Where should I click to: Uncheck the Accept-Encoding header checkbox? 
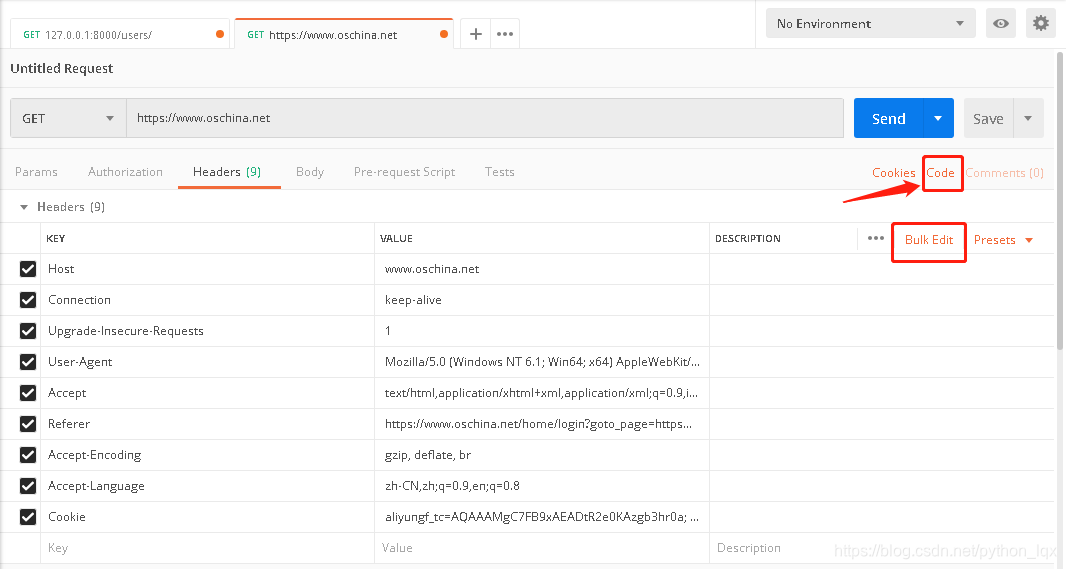[x=28, y=455]
